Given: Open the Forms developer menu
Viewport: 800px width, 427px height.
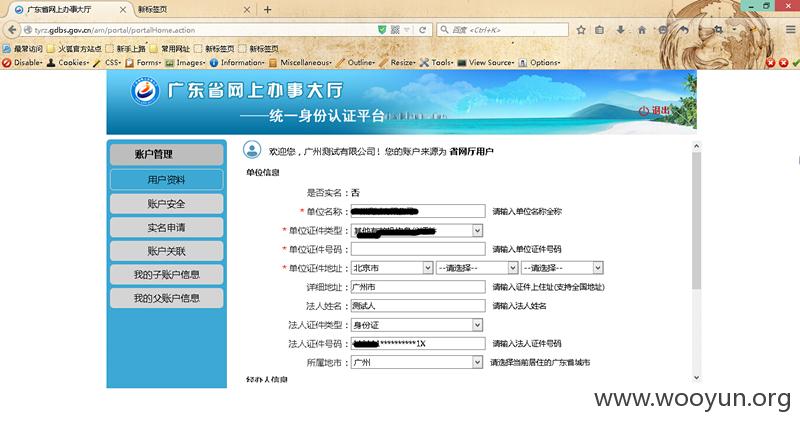Looking at the screenshot, I should coord(144,63).
